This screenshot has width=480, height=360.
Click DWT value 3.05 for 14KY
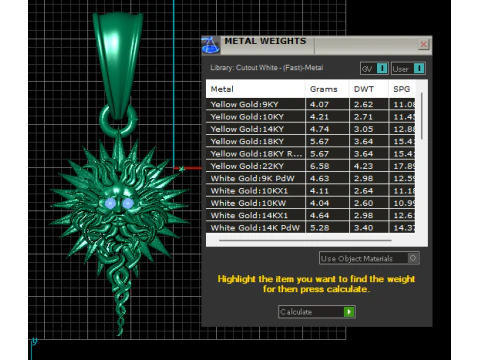pyautogui.click(x=363, y=129)
